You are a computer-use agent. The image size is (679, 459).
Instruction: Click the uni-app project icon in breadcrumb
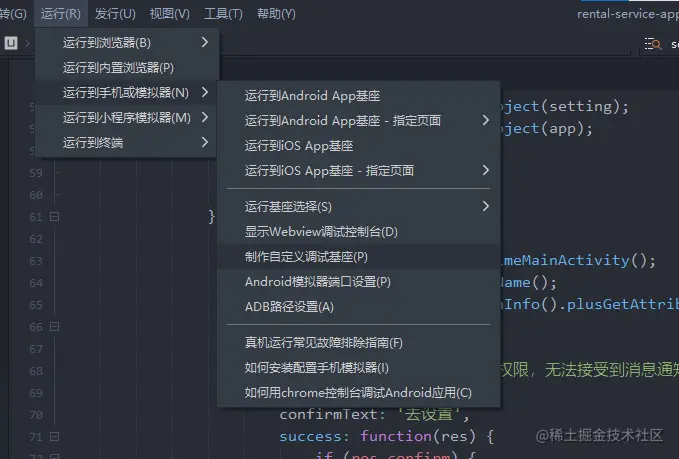coord(11,43)
